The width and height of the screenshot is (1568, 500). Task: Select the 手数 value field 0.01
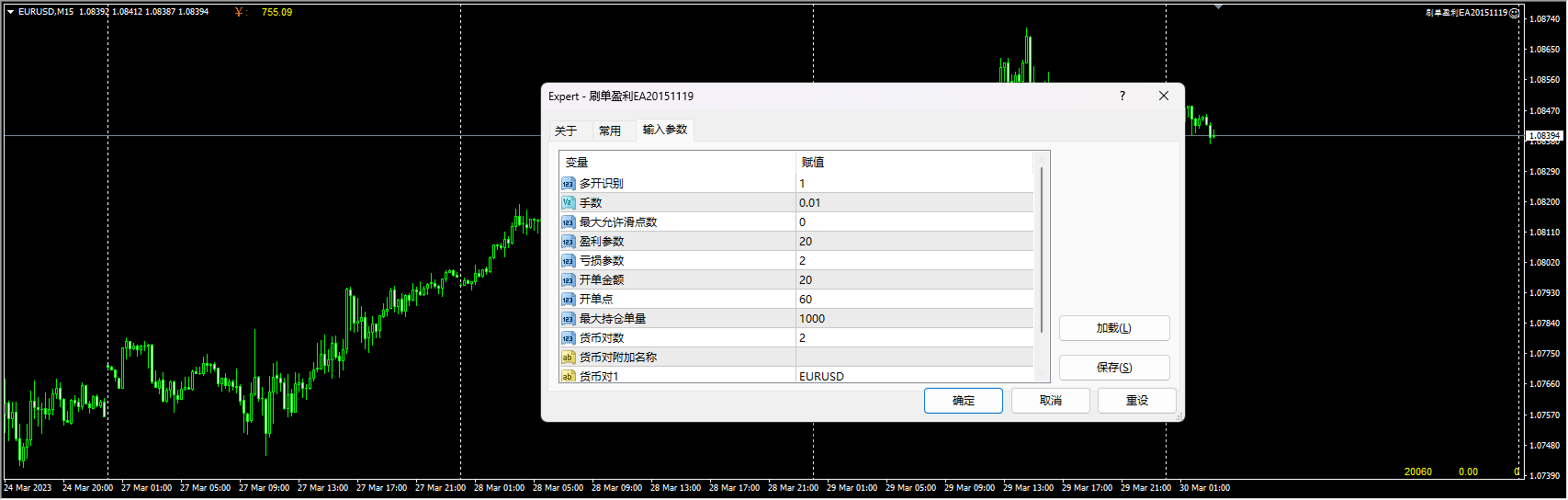914,203
